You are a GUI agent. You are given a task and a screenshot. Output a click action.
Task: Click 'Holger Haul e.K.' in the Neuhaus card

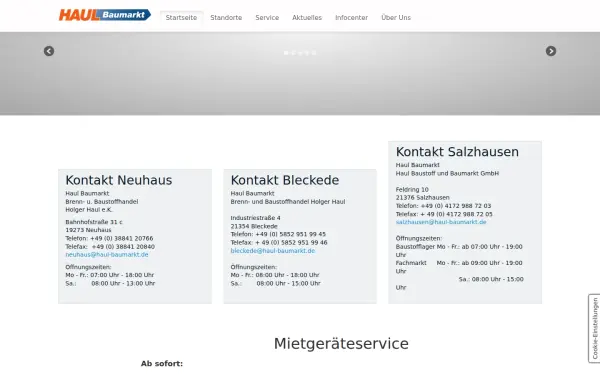click(89, 210)
